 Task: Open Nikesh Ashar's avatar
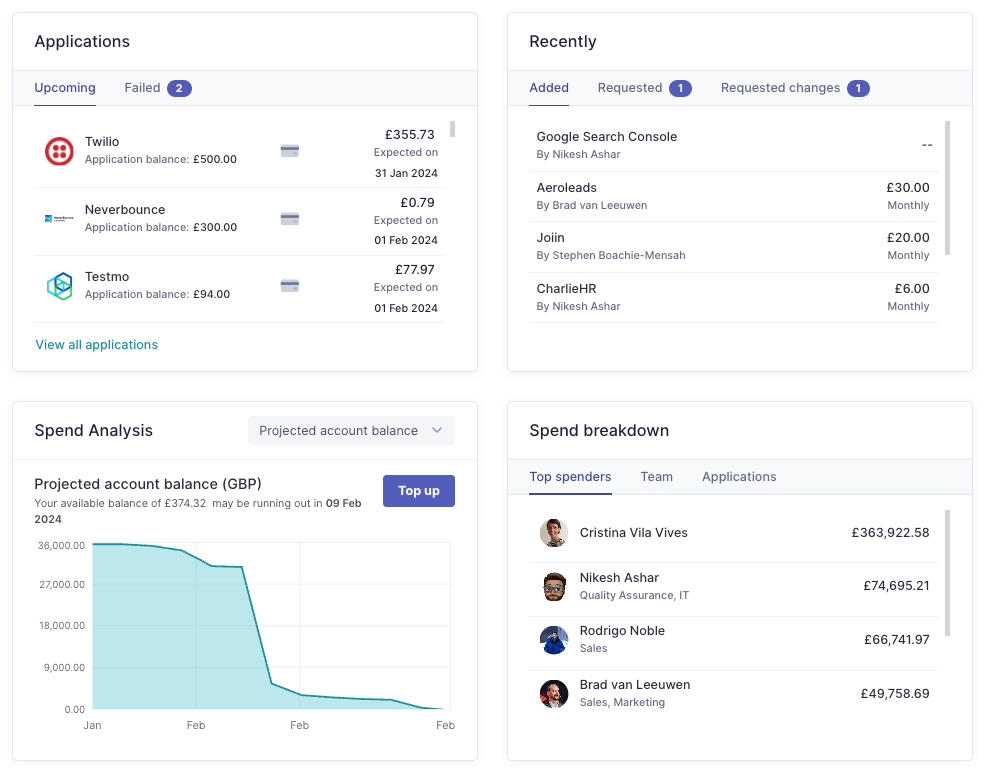[554, 586]
